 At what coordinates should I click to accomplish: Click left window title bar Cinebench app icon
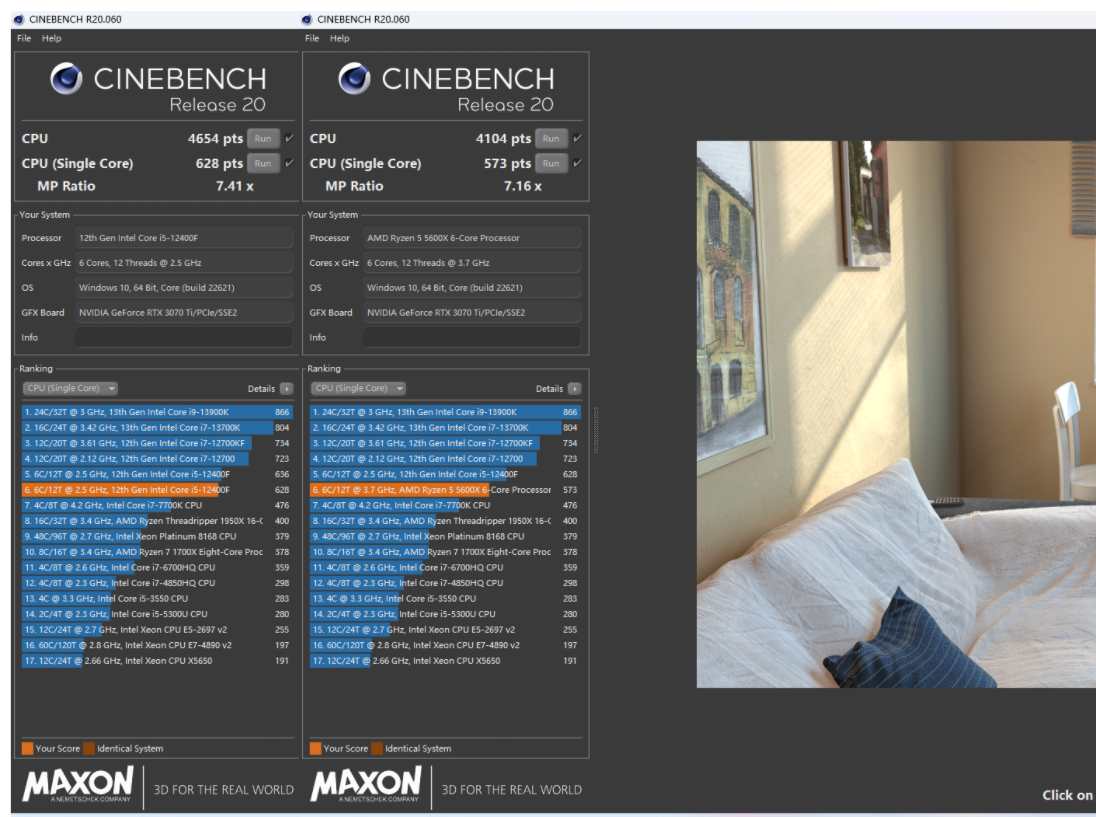(19, 20)
